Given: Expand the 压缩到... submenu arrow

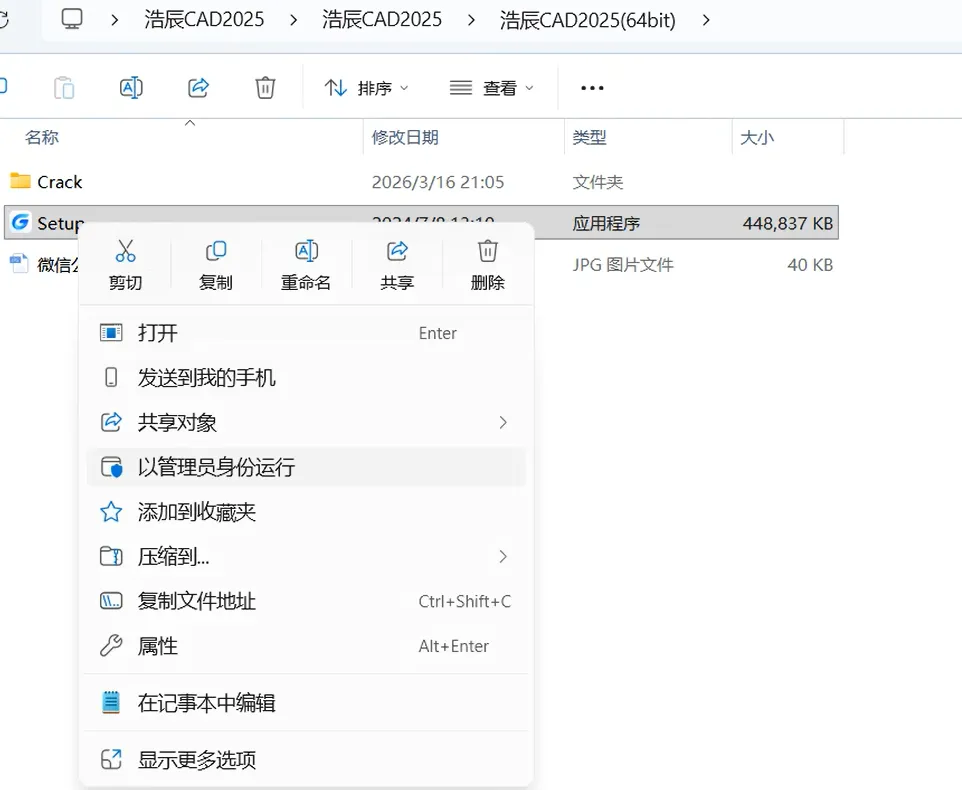Looking at the screenshot, I should 503,556.
